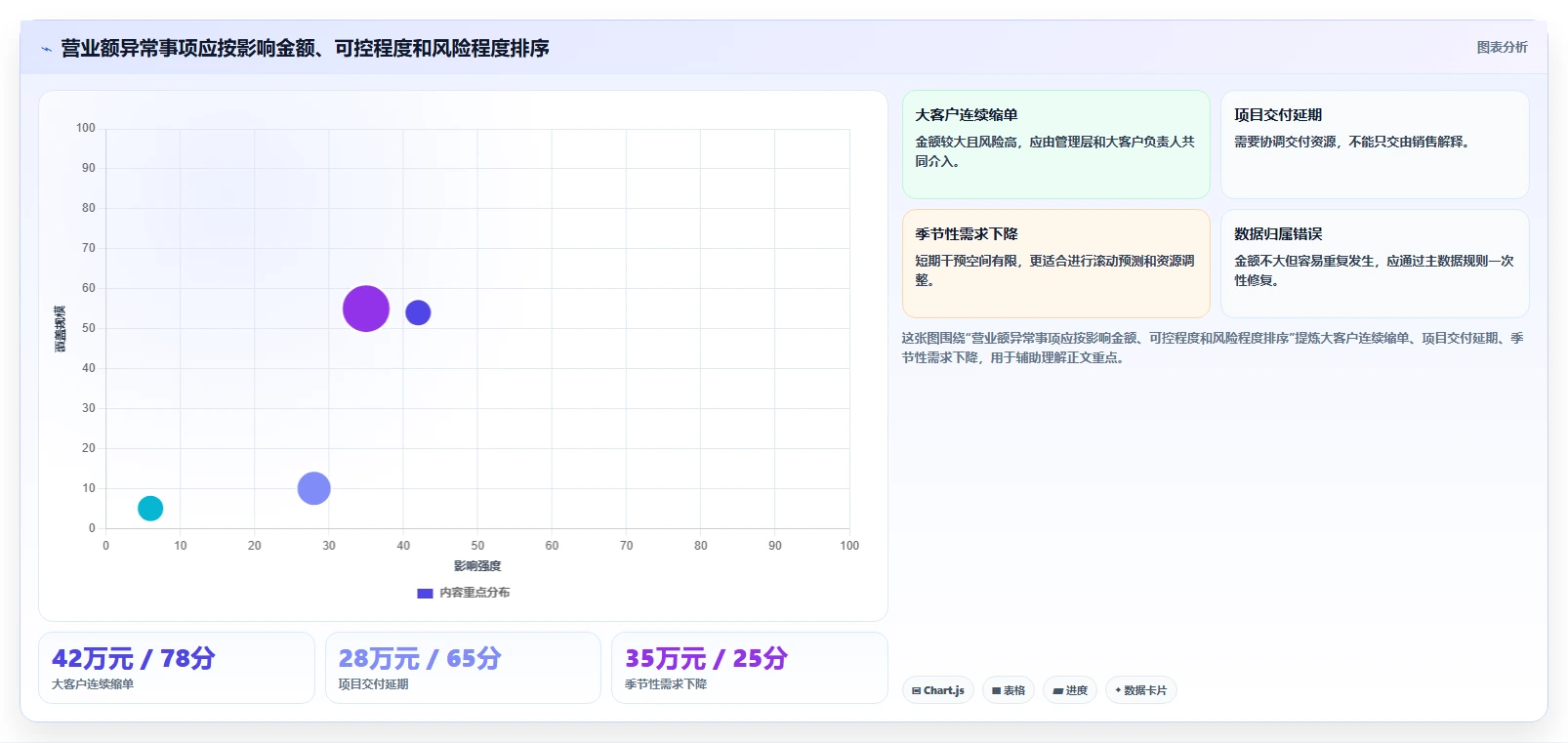This screenshot has width=1568, height=743.
Task: Select the 42万元 / 78分 stat card
Action: coord(177,668)
